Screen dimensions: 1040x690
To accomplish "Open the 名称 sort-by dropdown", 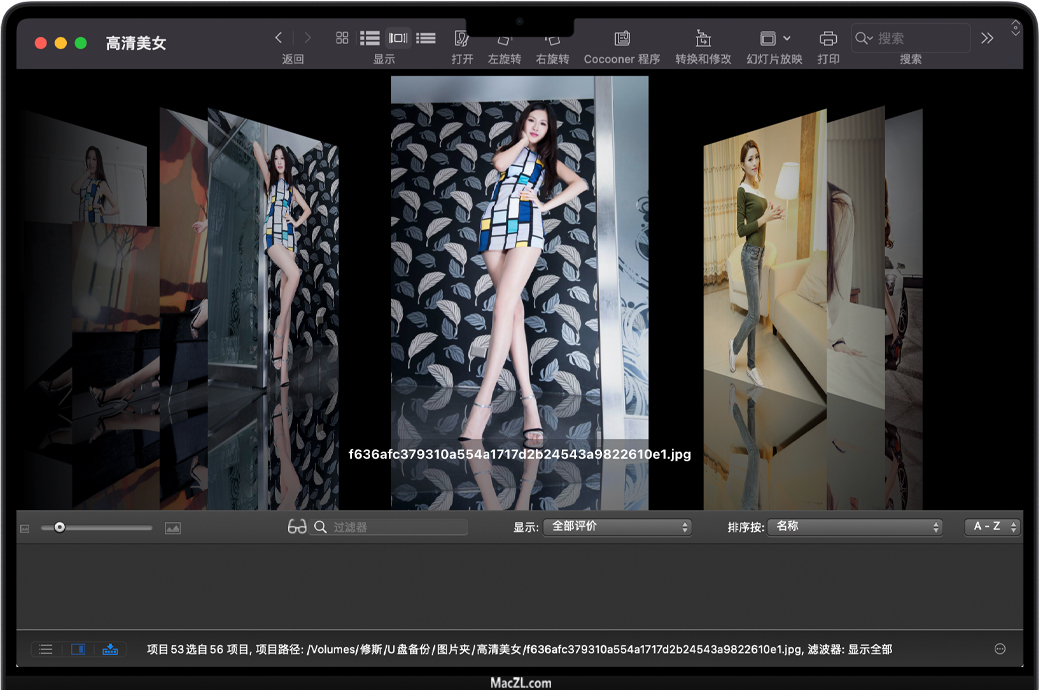I will click(855, 527).
